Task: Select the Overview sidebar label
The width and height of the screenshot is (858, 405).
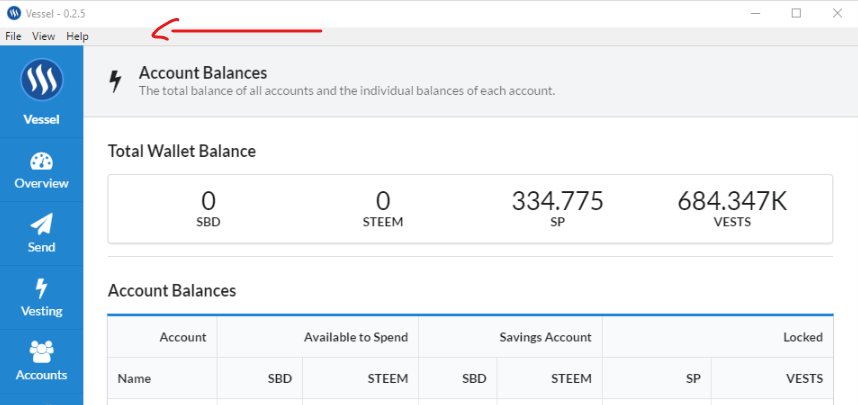Action: coord(42,183)
